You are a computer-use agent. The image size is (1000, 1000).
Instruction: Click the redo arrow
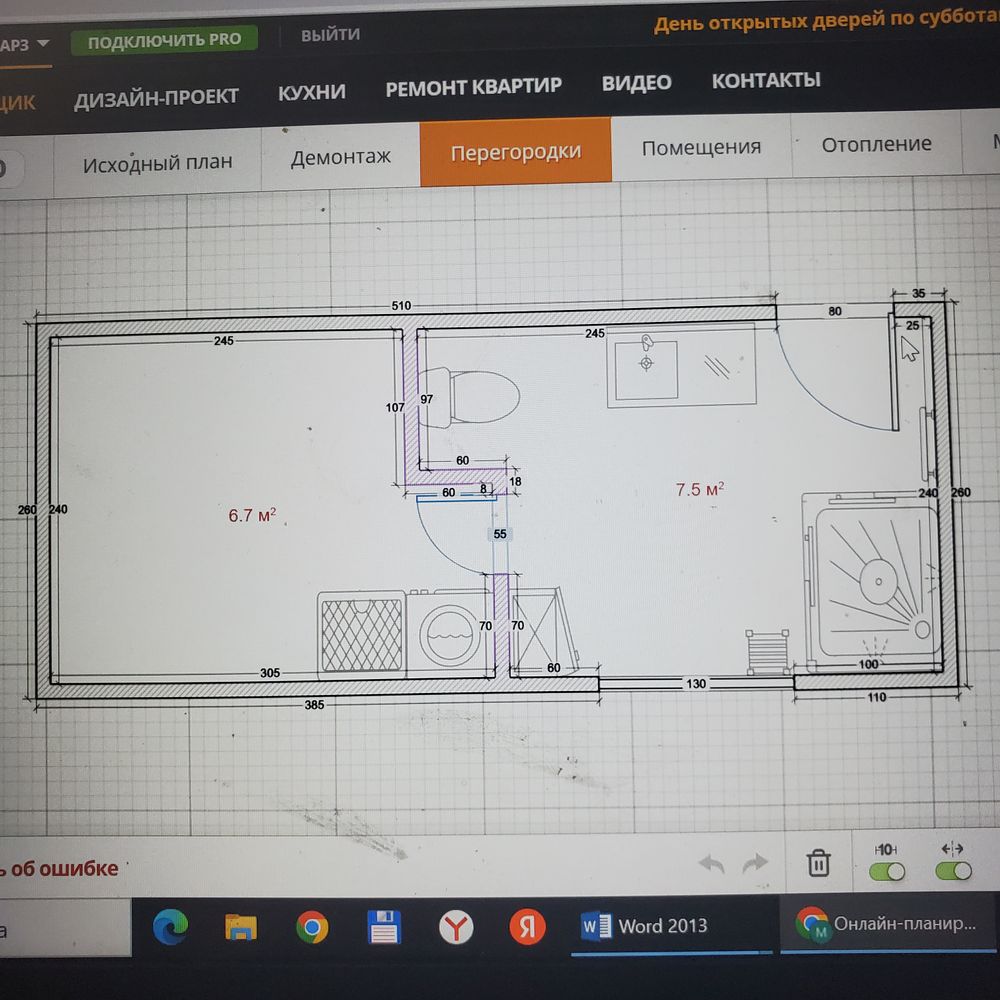(x=756, y=863)
